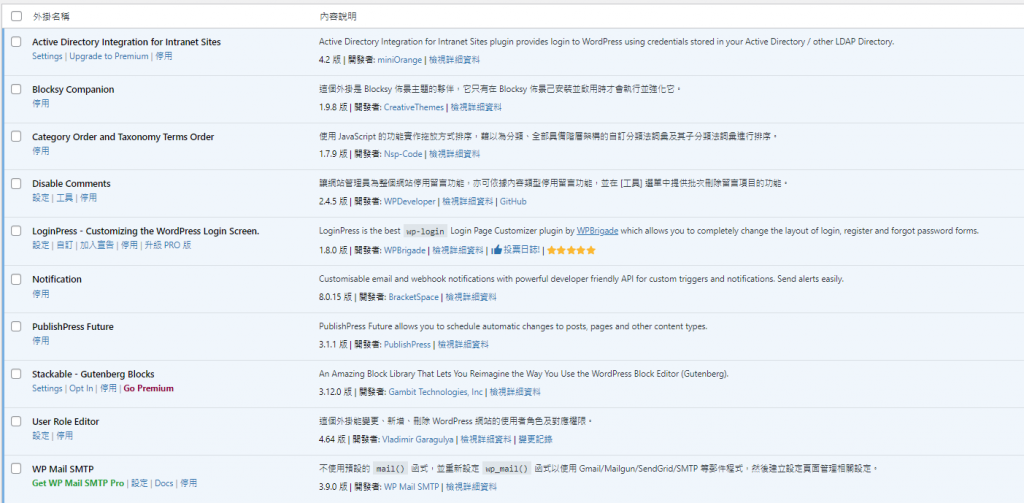Screen dimensions: 1024x503
Task: Open Nsp-Code developer link
Action: coord(403,154)
